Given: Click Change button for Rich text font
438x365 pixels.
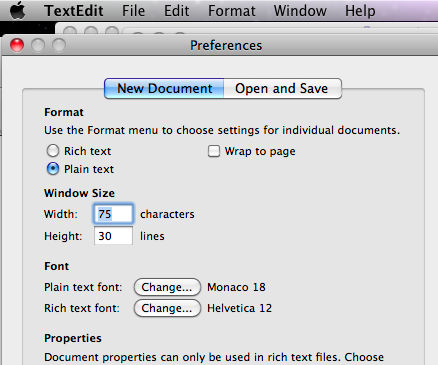Looking at the screenshot, I should 167,308.
